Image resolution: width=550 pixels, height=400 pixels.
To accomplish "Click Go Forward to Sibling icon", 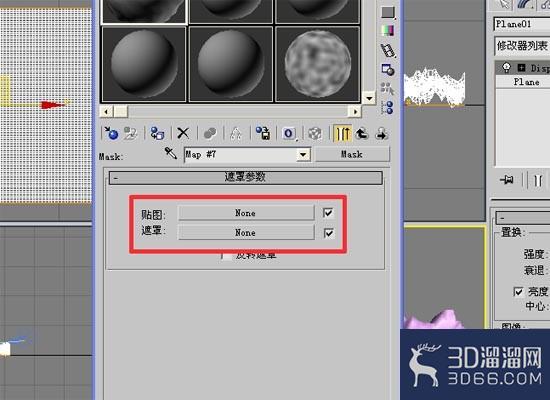I will point(381,133).
